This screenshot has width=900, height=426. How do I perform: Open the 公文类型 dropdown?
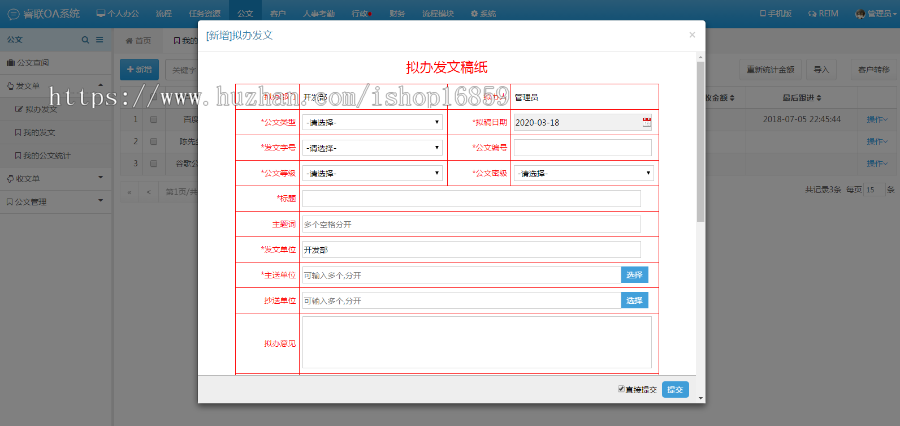click(373, 122)
